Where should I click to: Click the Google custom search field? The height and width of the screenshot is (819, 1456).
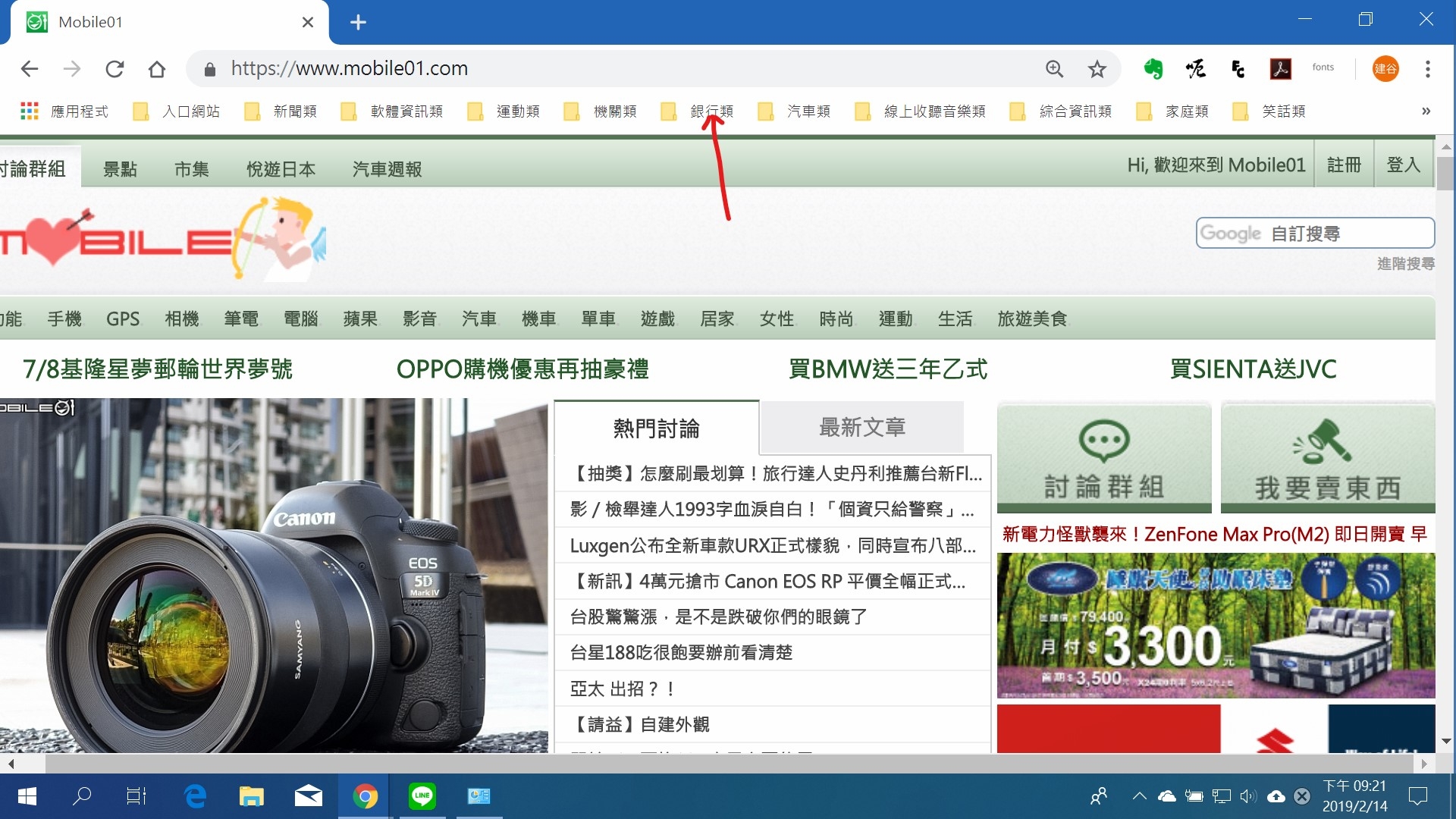(x=1315, y=233)
